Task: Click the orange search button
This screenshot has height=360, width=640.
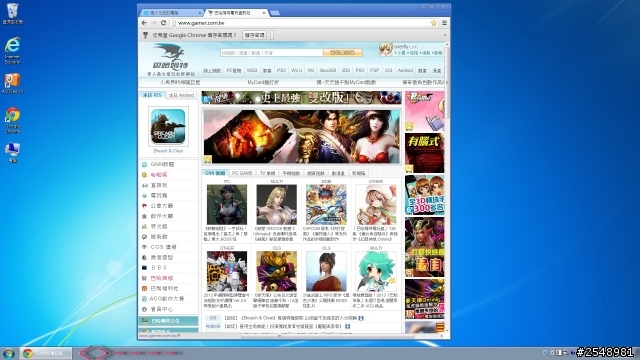Action: pyautogui.click(x=343, y=53)
